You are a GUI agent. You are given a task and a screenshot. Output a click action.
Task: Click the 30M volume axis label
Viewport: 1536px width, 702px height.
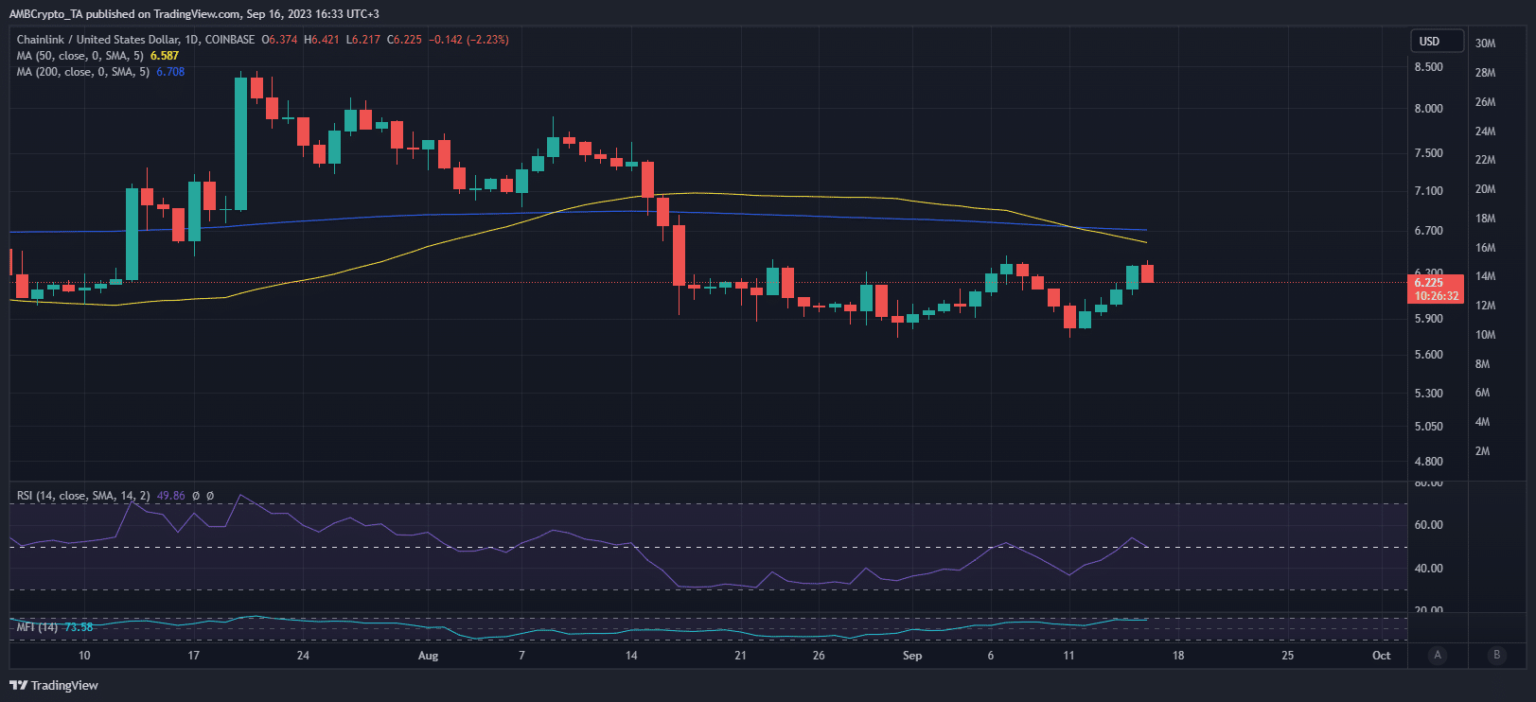(x=1485, y=44)
